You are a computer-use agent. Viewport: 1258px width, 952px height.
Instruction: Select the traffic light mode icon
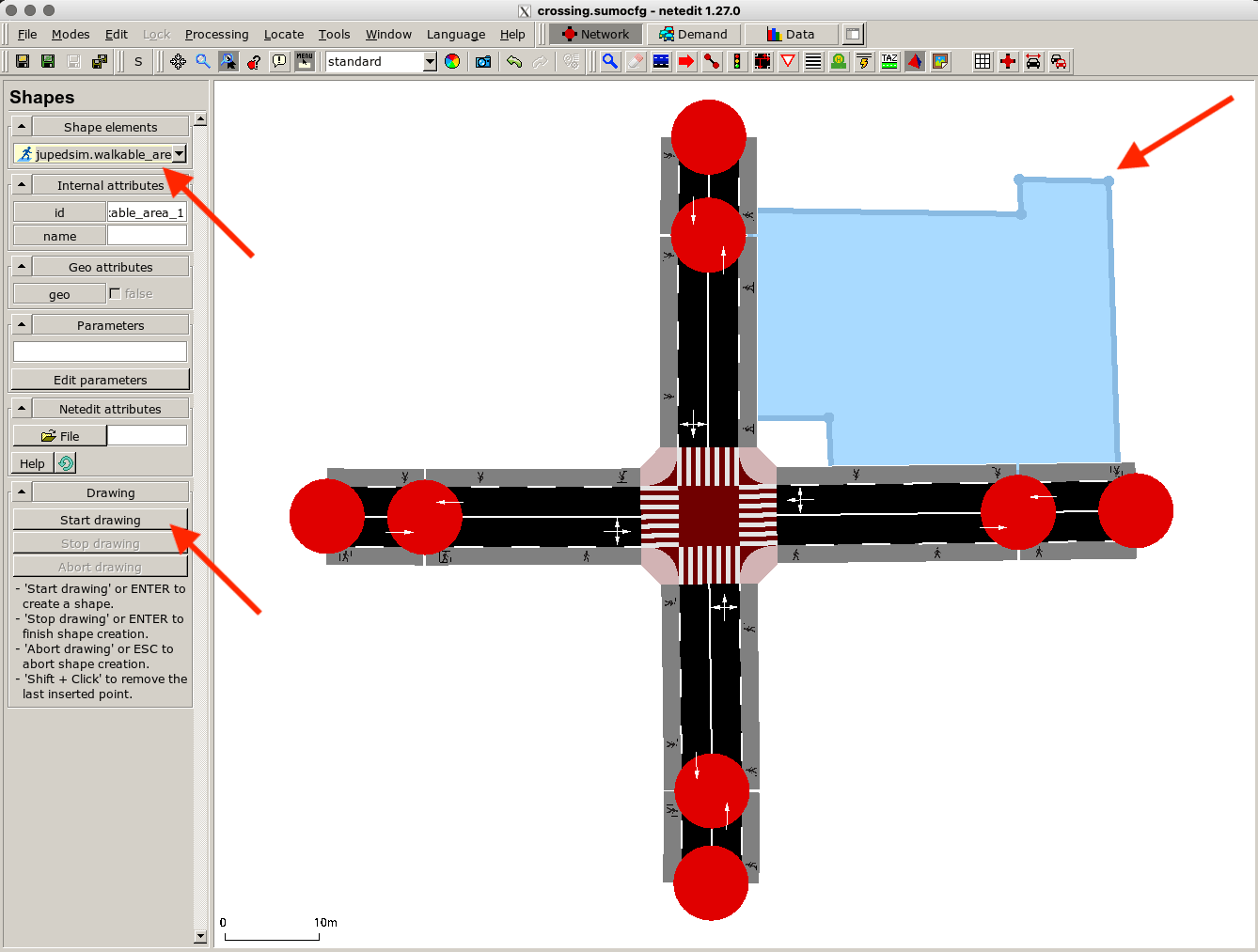click(x=737, y=62)
